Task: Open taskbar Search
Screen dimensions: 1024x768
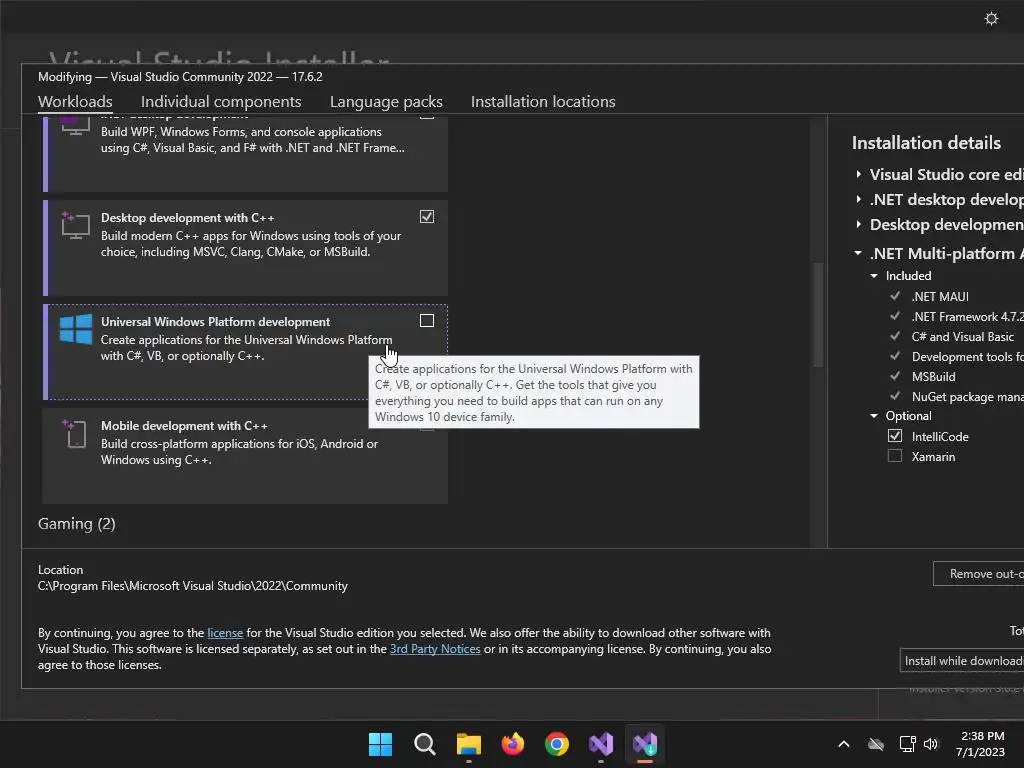Action: [x=424, y=744]
